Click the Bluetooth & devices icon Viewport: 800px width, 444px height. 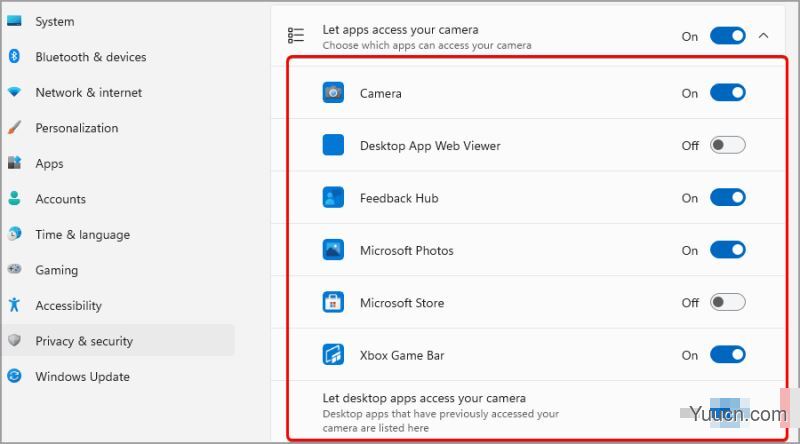14,56
